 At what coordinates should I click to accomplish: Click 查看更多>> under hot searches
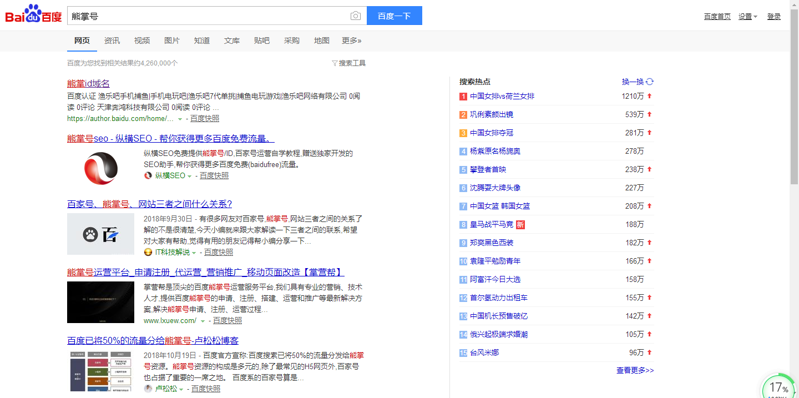635,370
